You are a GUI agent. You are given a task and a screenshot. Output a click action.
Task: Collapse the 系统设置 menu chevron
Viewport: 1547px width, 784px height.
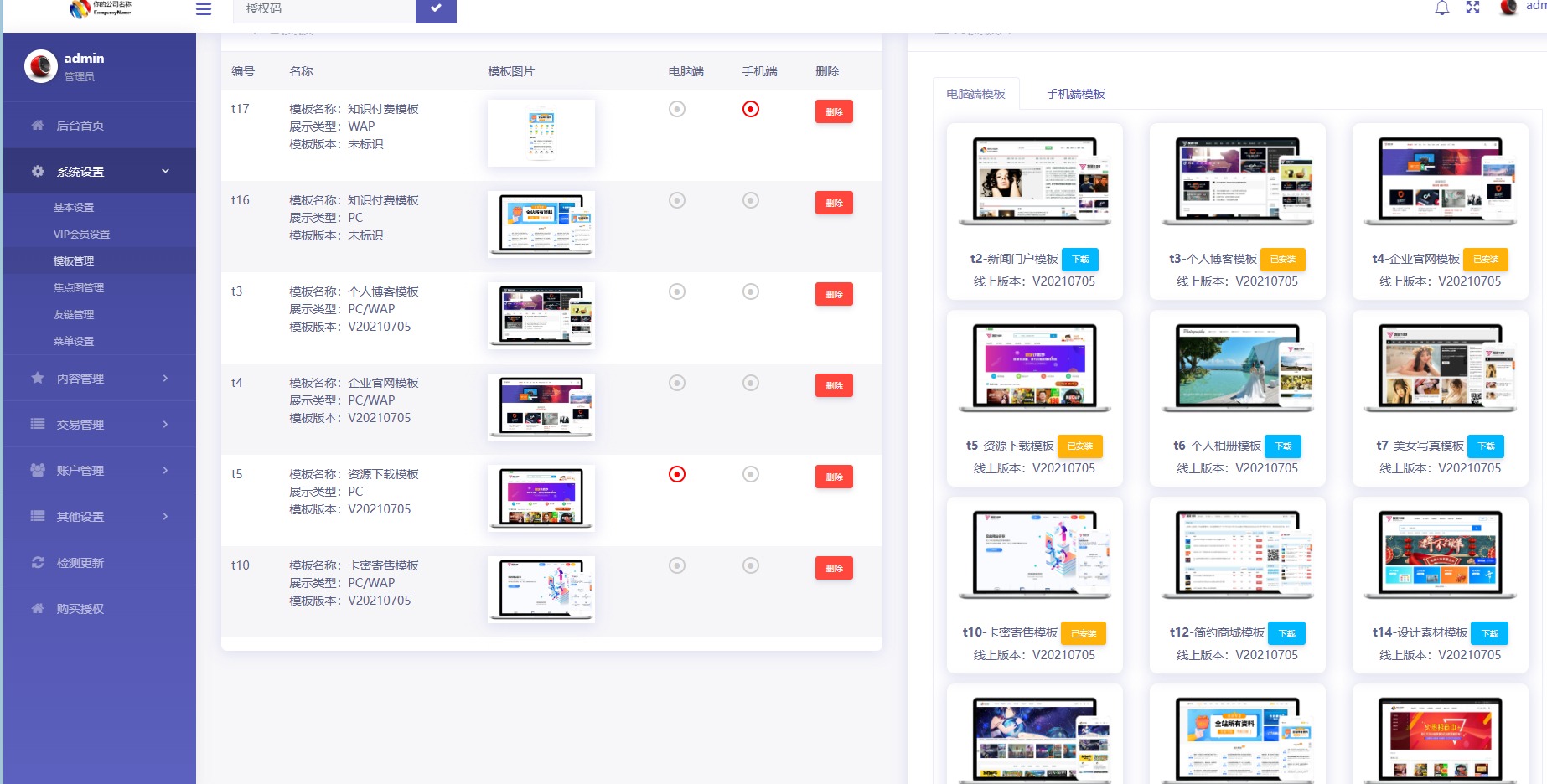click(x=166, y=171)
